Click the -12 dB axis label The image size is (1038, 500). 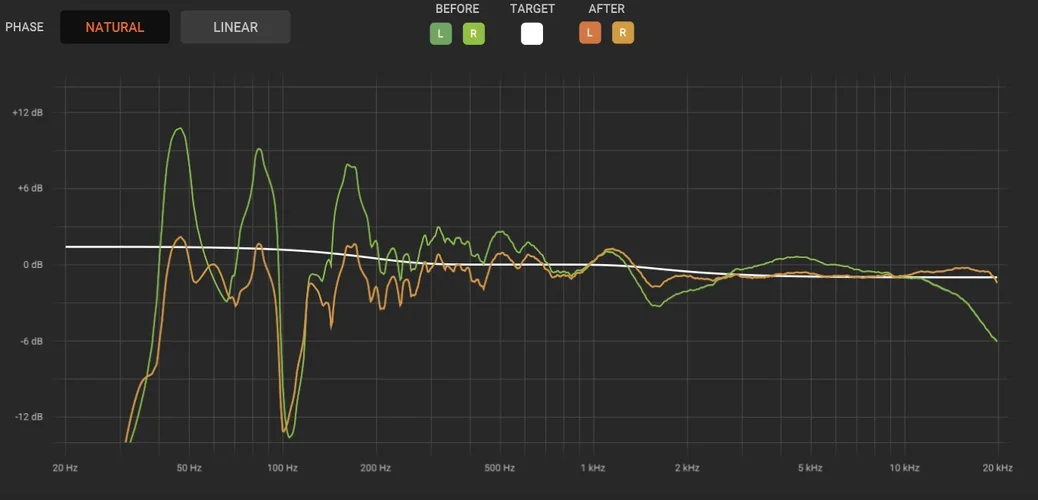click(x=28, y=417)
